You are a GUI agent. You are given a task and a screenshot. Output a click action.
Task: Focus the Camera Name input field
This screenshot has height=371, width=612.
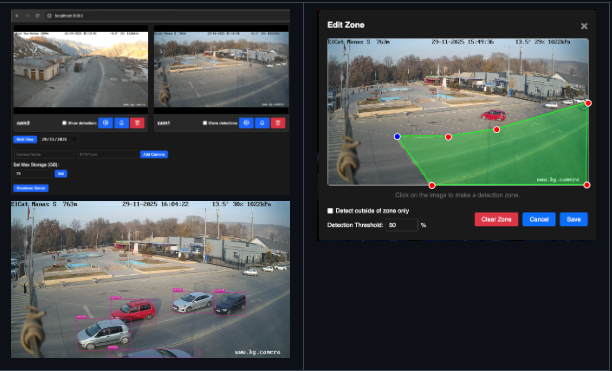[44, 154]
